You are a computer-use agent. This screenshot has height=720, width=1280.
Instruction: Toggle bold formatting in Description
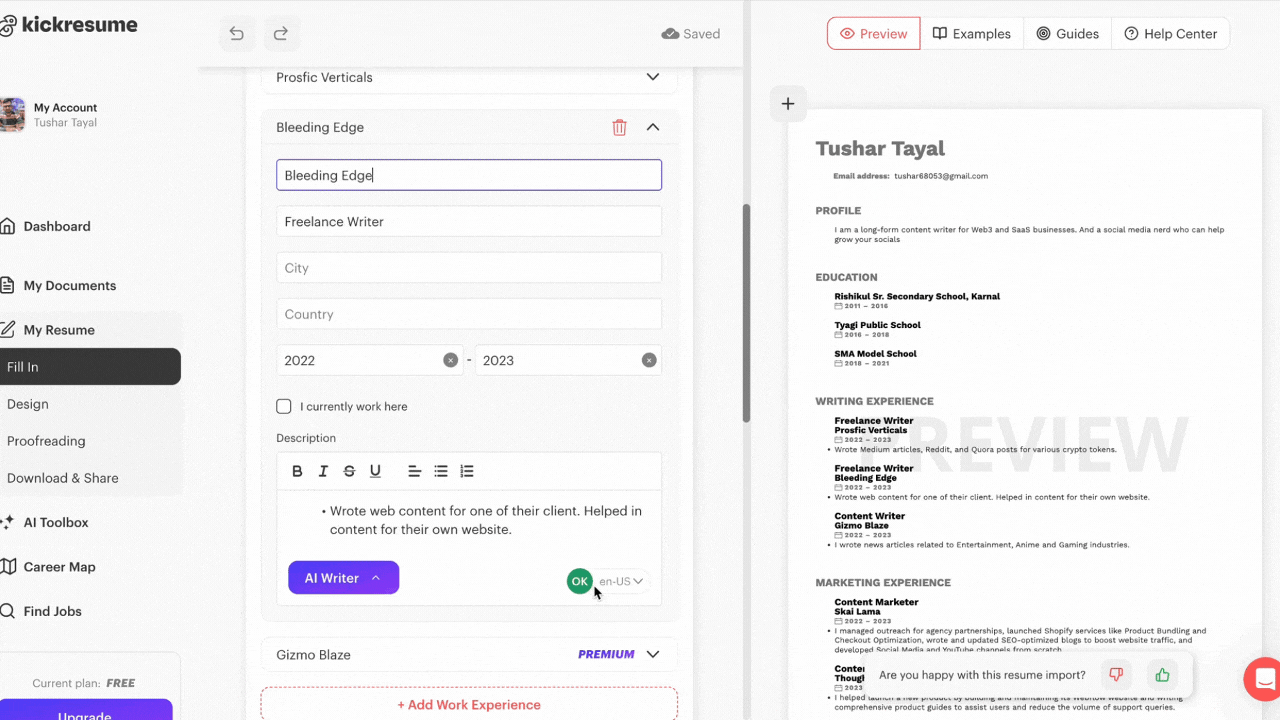[x=297, y=471]
